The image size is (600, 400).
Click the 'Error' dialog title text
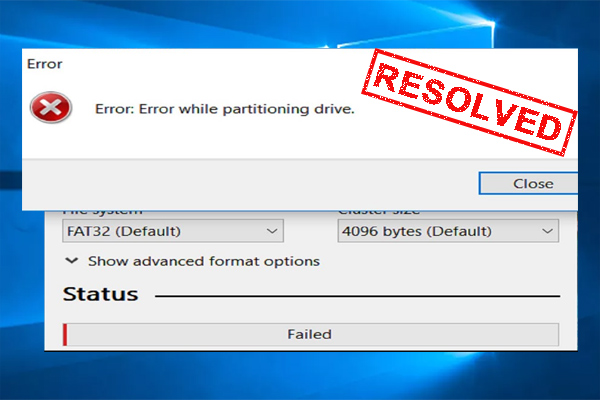pos(44,64)
